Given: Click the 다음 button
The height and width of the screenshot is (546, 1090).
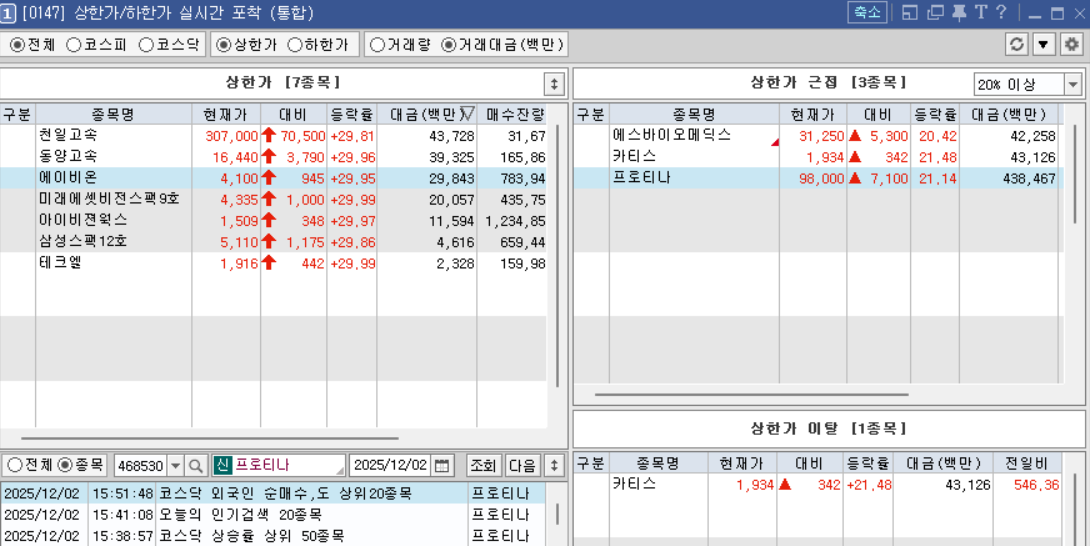Looking at the screenshot, I should click(x=523, y=465).
